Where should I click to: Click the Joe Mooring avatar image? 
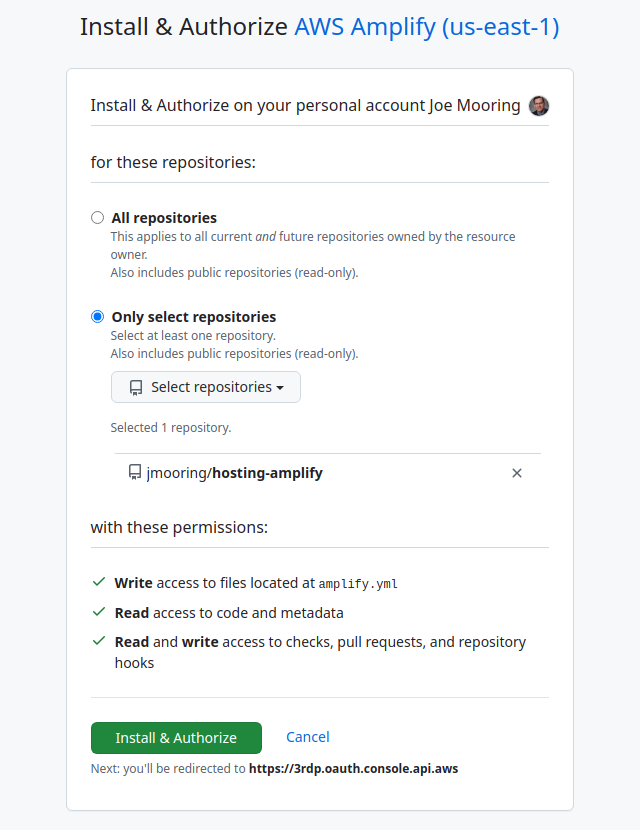(539, 106)
